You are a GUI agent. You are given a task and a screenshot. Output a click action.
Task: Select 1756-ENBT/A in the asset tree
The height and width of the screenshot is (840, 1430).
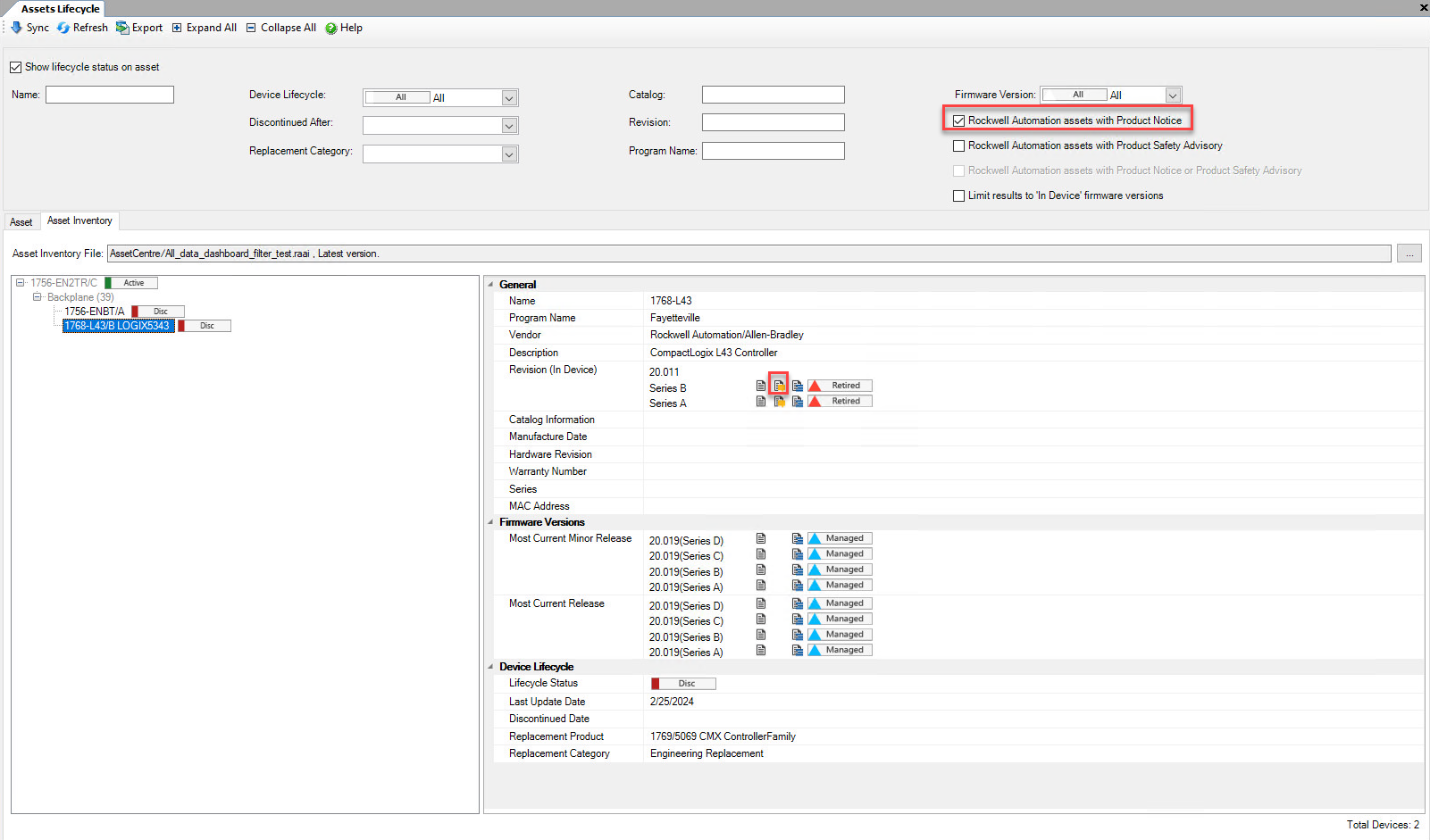[95, 312]
